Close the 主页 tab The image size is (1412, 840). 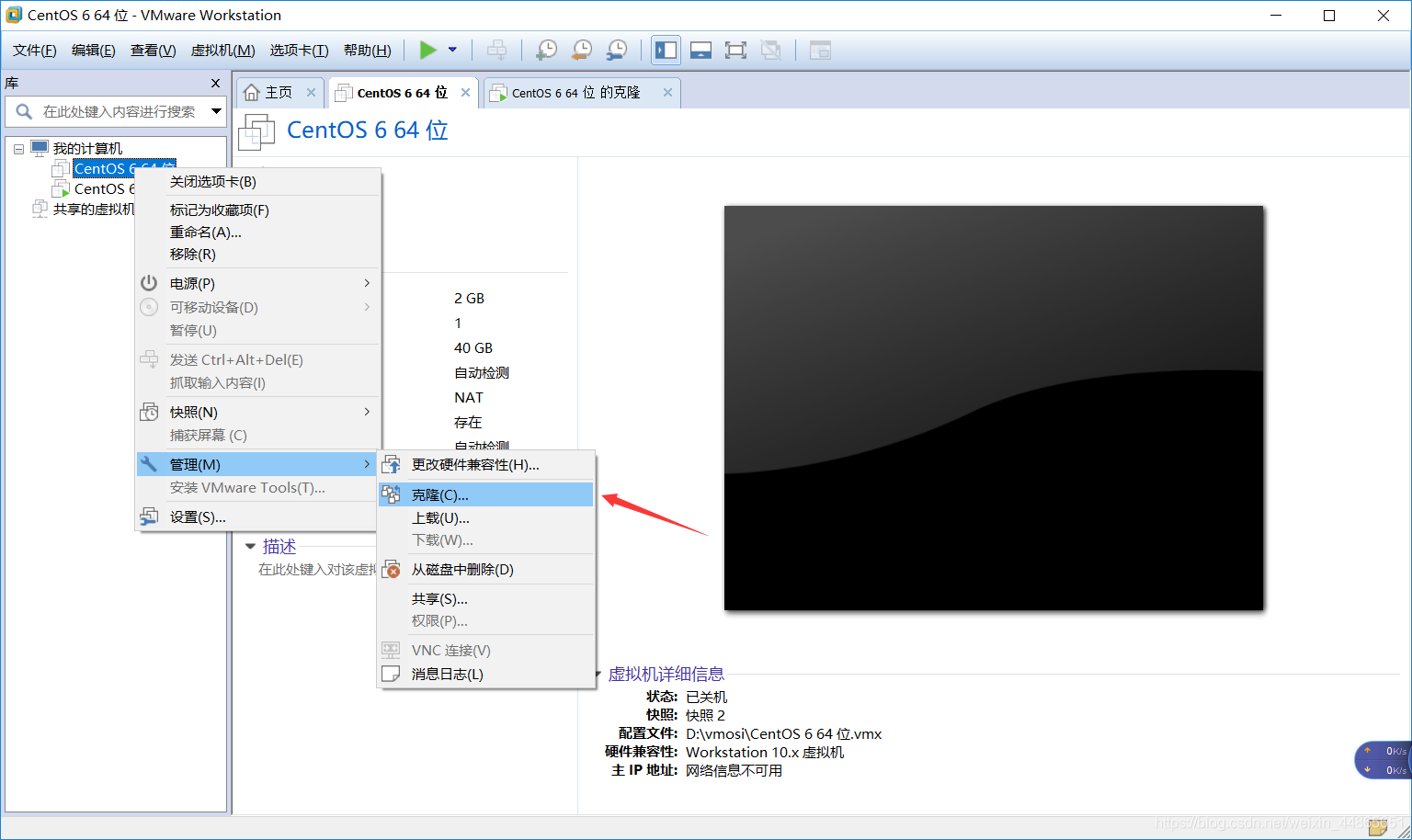[311, 92]
